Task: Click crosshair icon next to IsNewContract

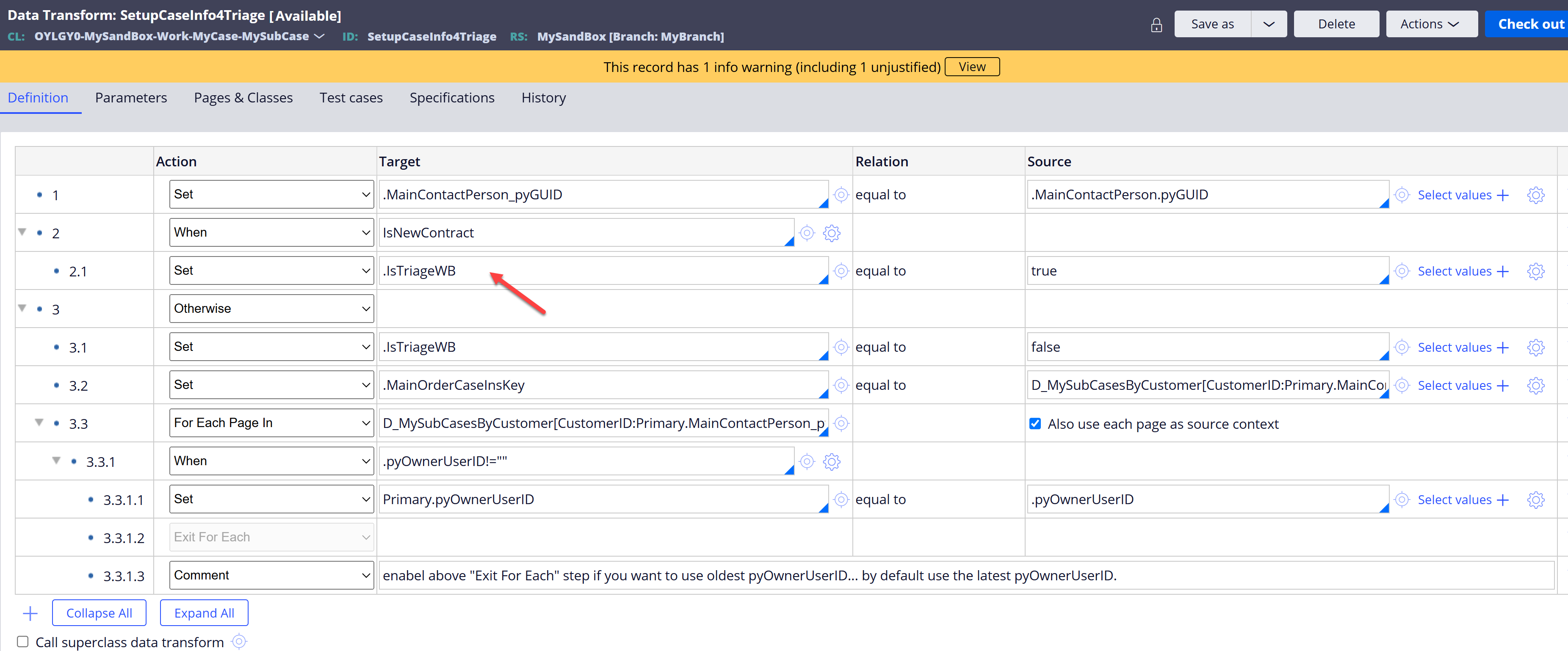Action: point(807,233)
